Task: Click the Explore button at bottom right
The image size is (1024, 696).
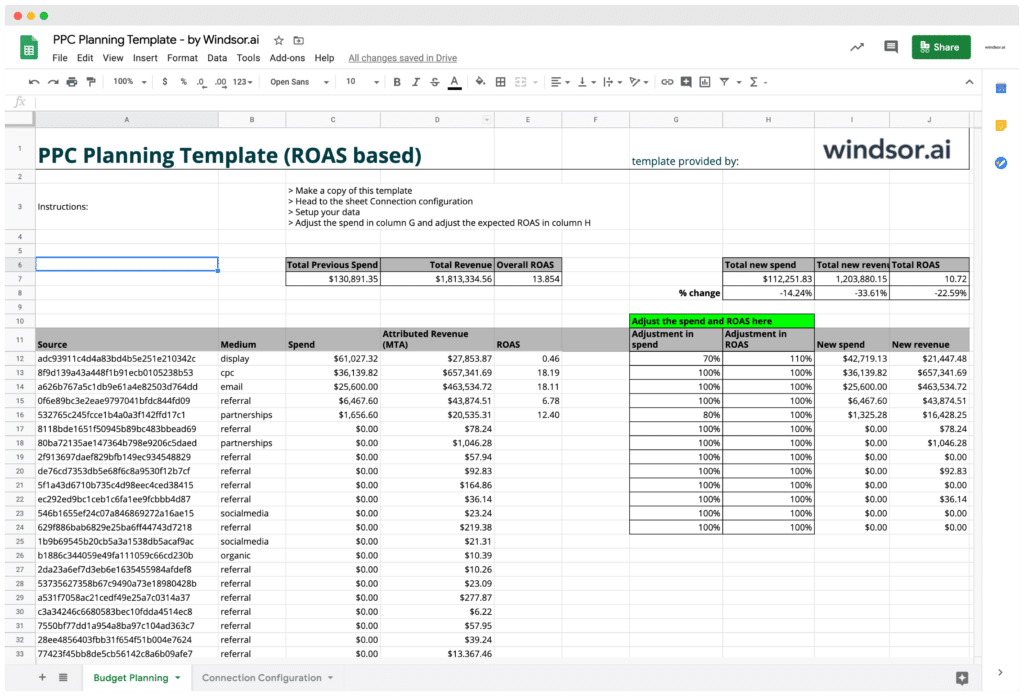Action: coord(961,678)
